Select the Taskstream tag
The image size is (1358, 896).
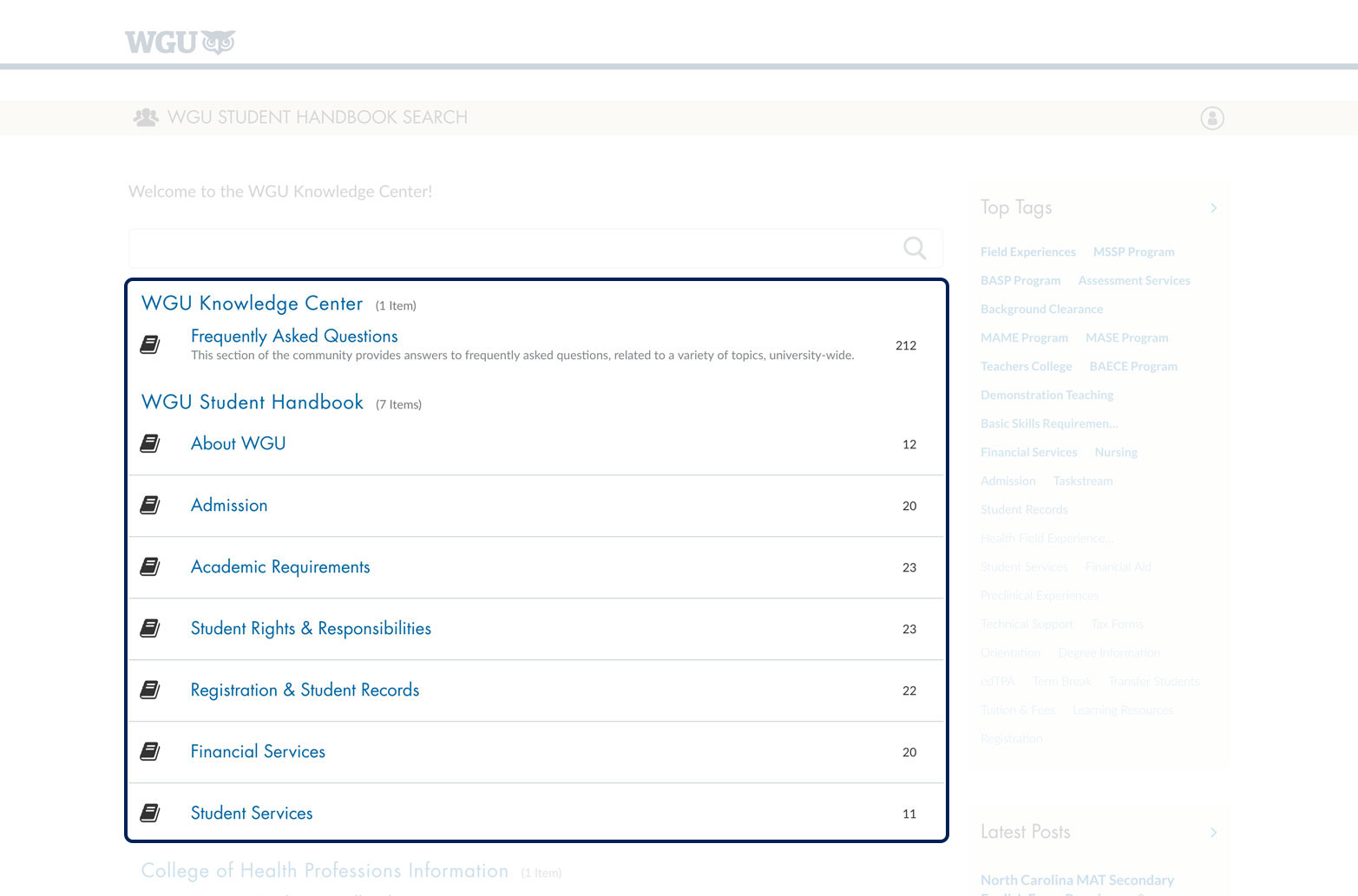pyautogui.click(x=1083, y=481)
